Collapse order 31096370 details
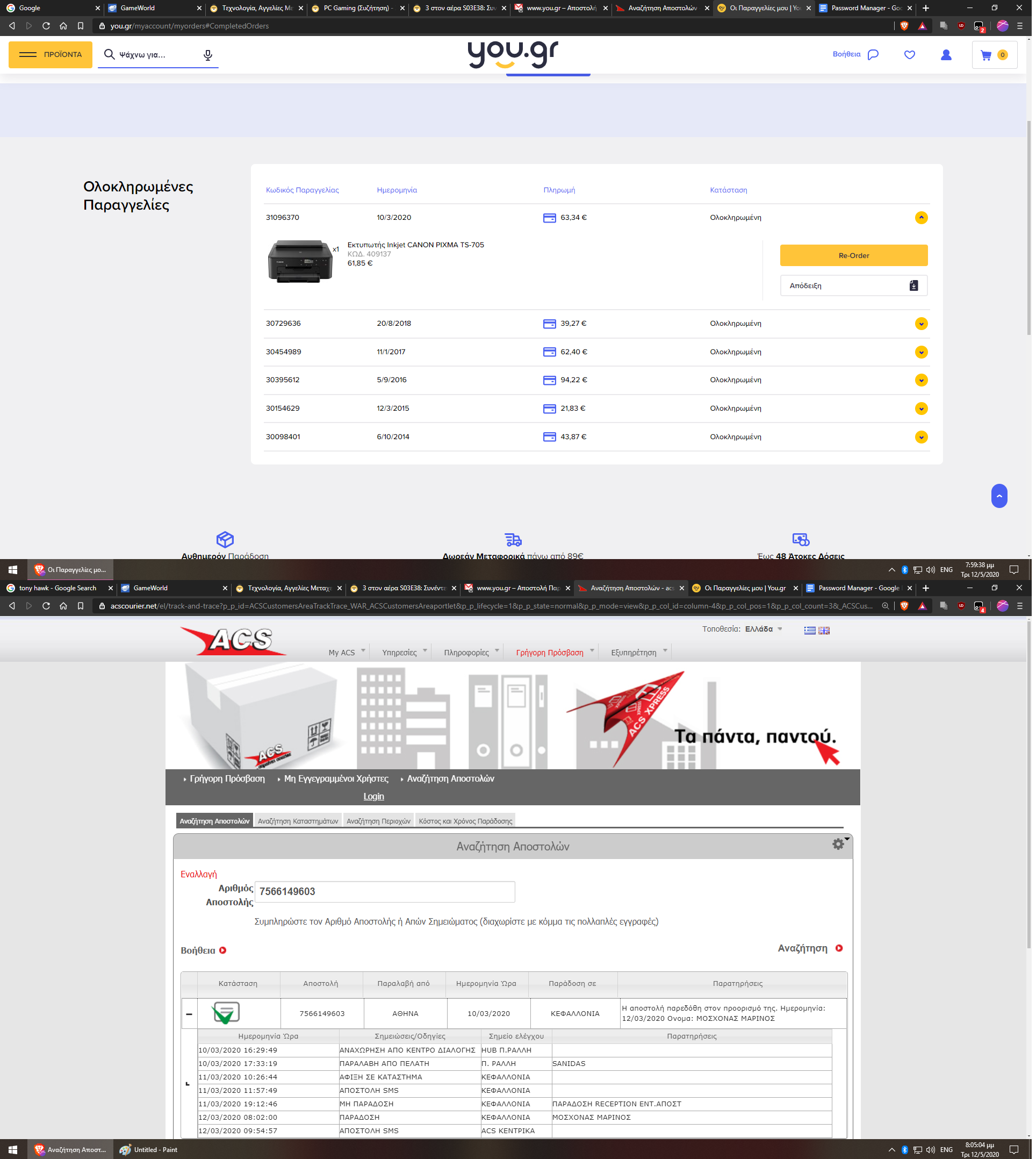The height and width of the screenshot is (1159, 1036). 921,218
